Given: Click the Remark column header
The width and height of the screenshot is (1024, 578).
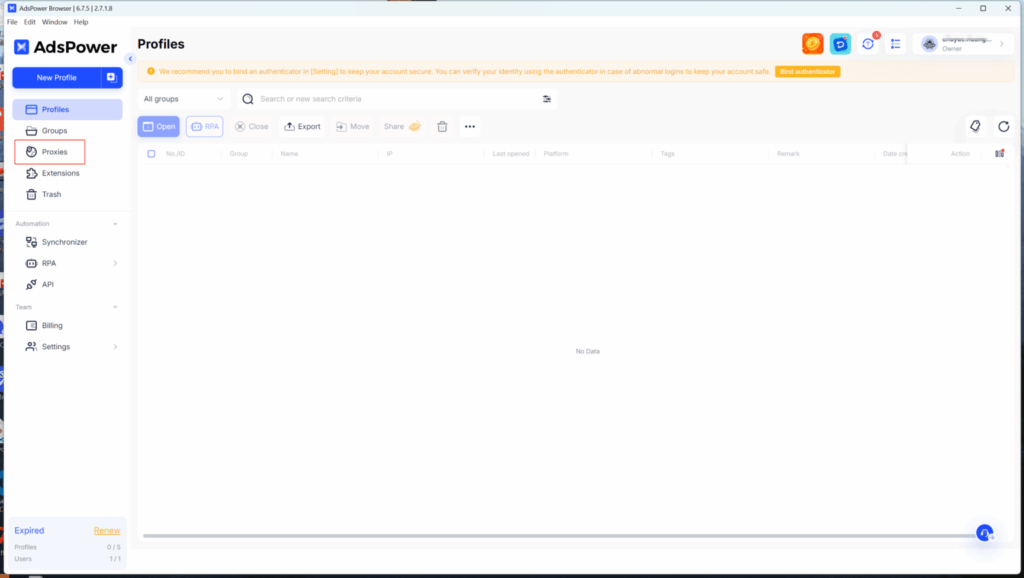Looking at the screenshot, I should 788,154.
